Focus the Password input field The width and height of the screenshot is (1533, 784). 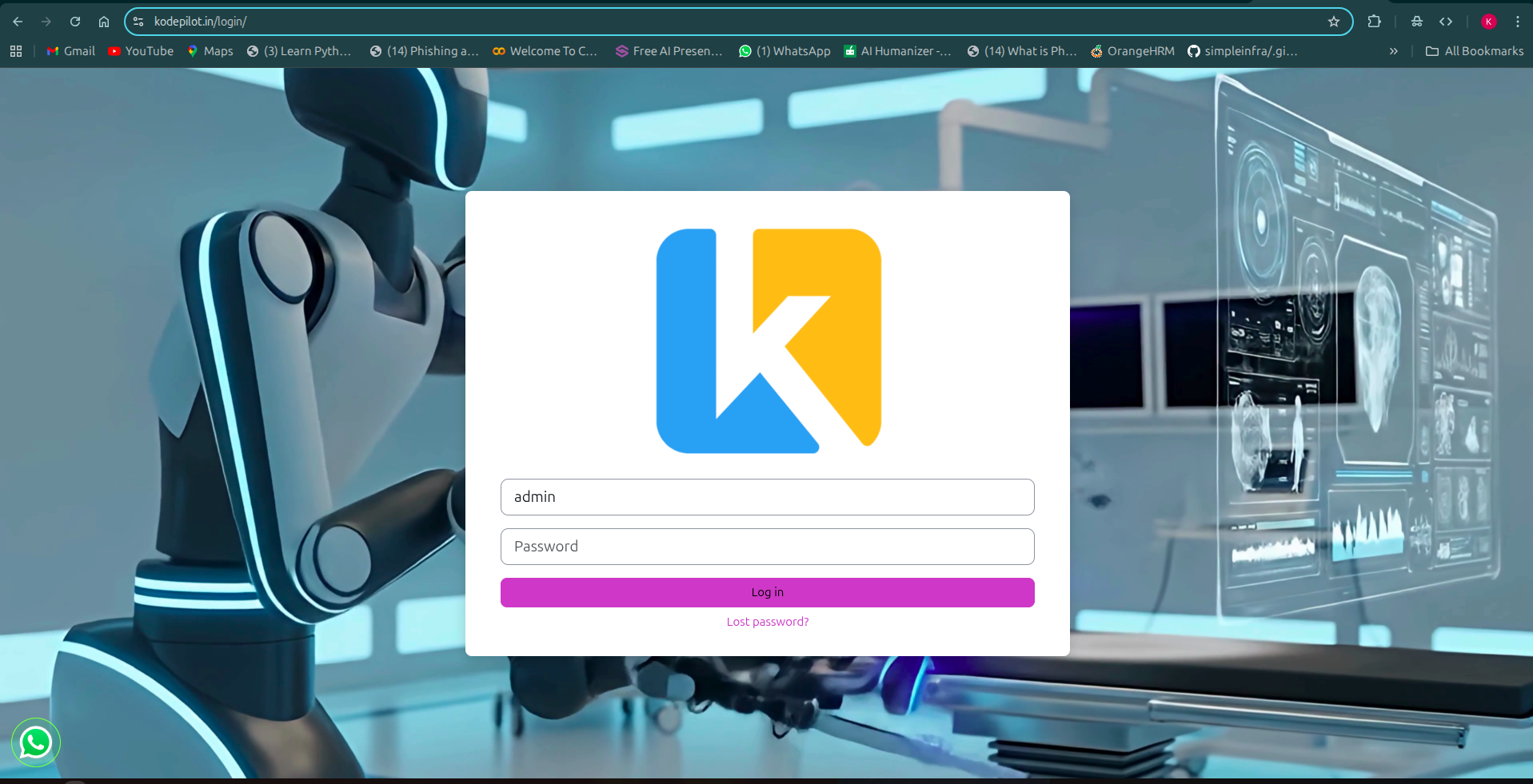767,547
